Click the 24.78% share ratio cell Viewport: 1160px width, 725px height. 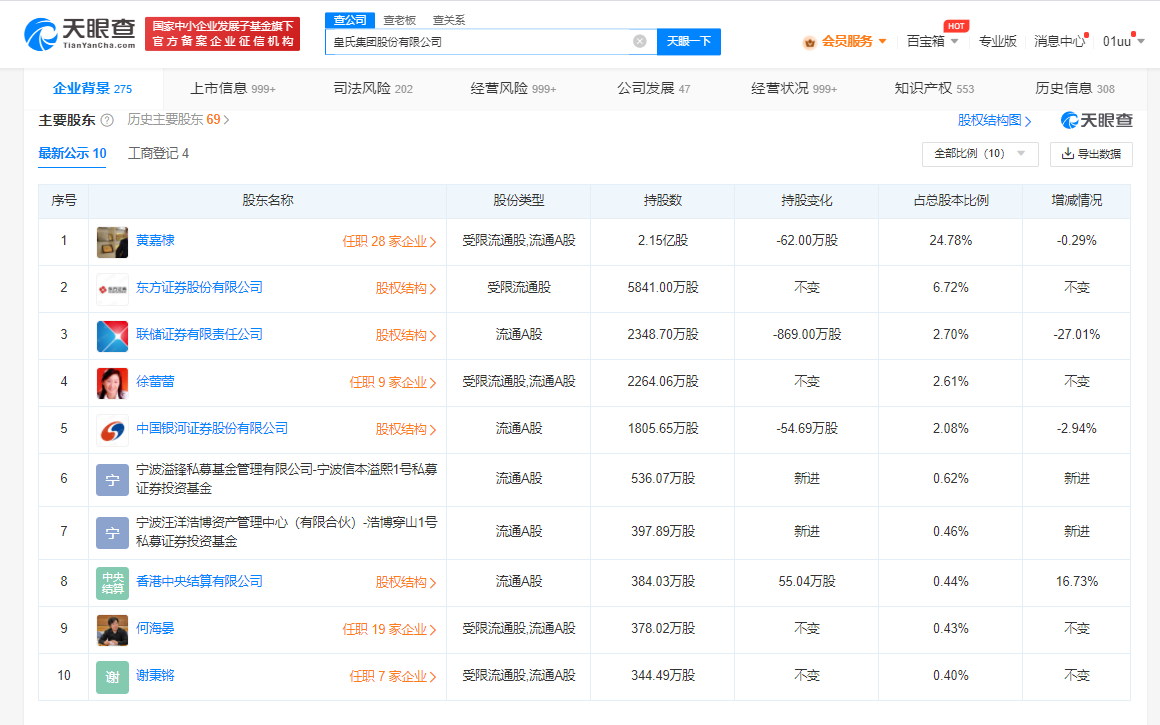951,241
